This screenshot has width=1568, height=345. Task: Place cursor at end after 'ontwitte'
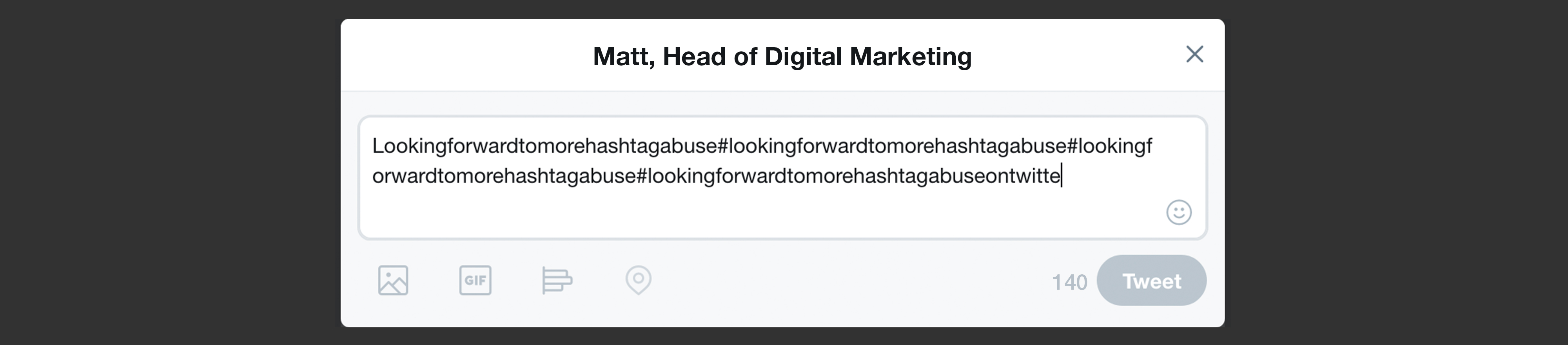click(x=1062, y=176)
